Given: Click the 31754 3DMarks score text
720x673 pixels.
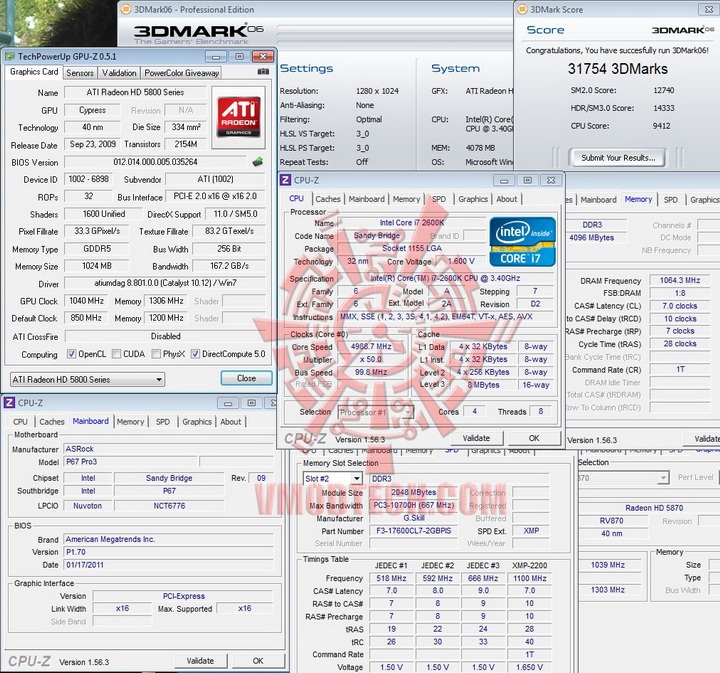Looking at the screenshot, I should click(618, 69).
